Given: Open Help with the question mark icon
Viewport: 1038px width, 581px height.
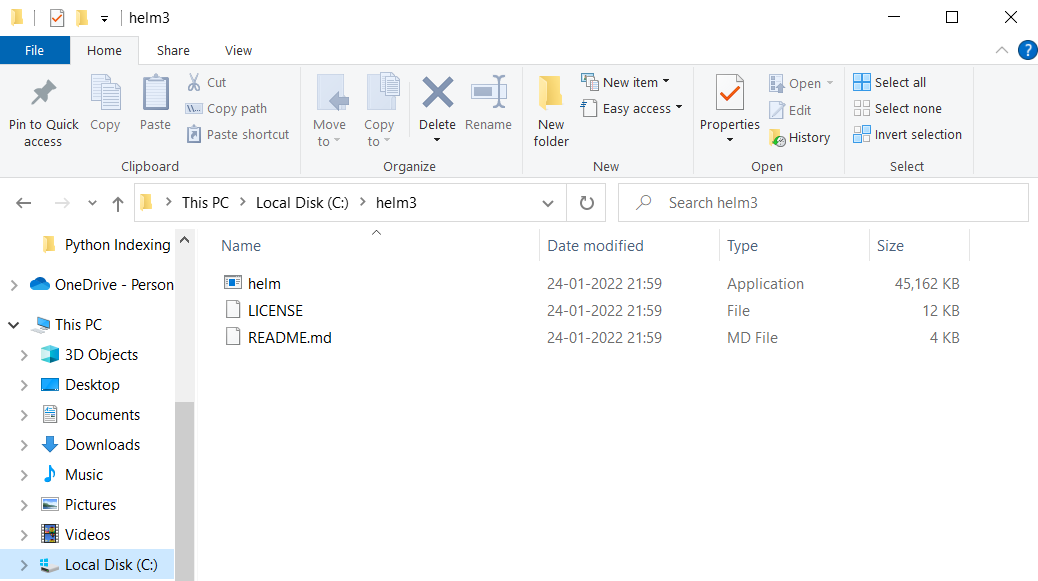Looking at the screenshot, I should (1027, 50).
